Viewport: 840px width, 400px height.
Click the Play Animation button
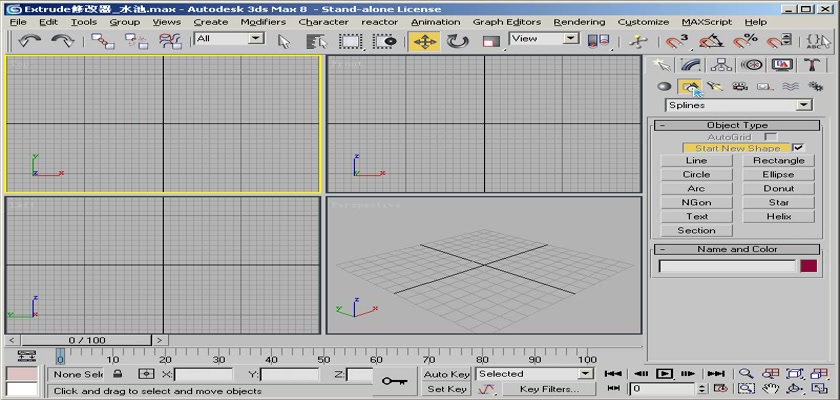coord(664,374)
